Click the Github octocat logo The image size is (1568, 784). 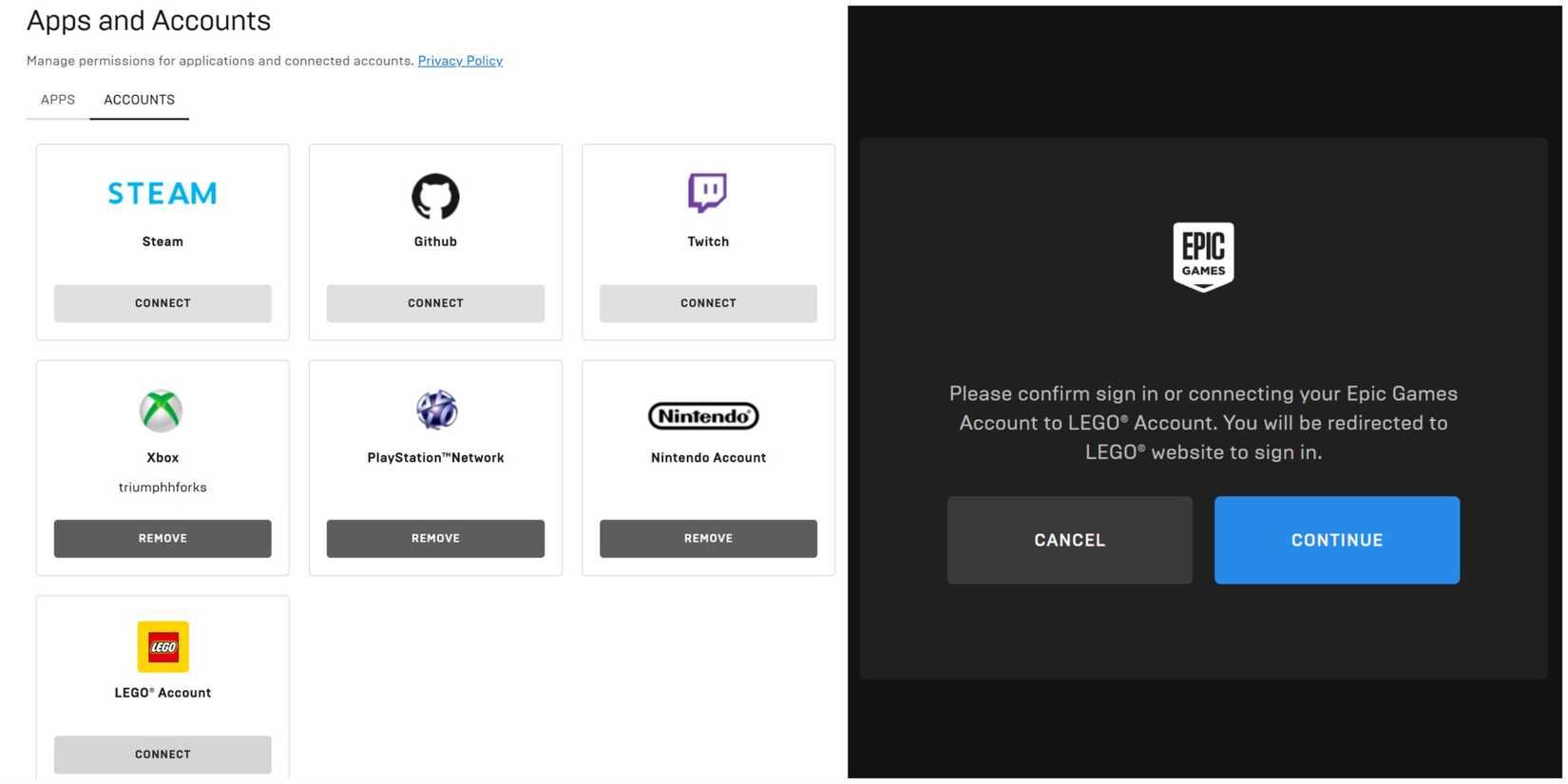[x=435, y=196]
